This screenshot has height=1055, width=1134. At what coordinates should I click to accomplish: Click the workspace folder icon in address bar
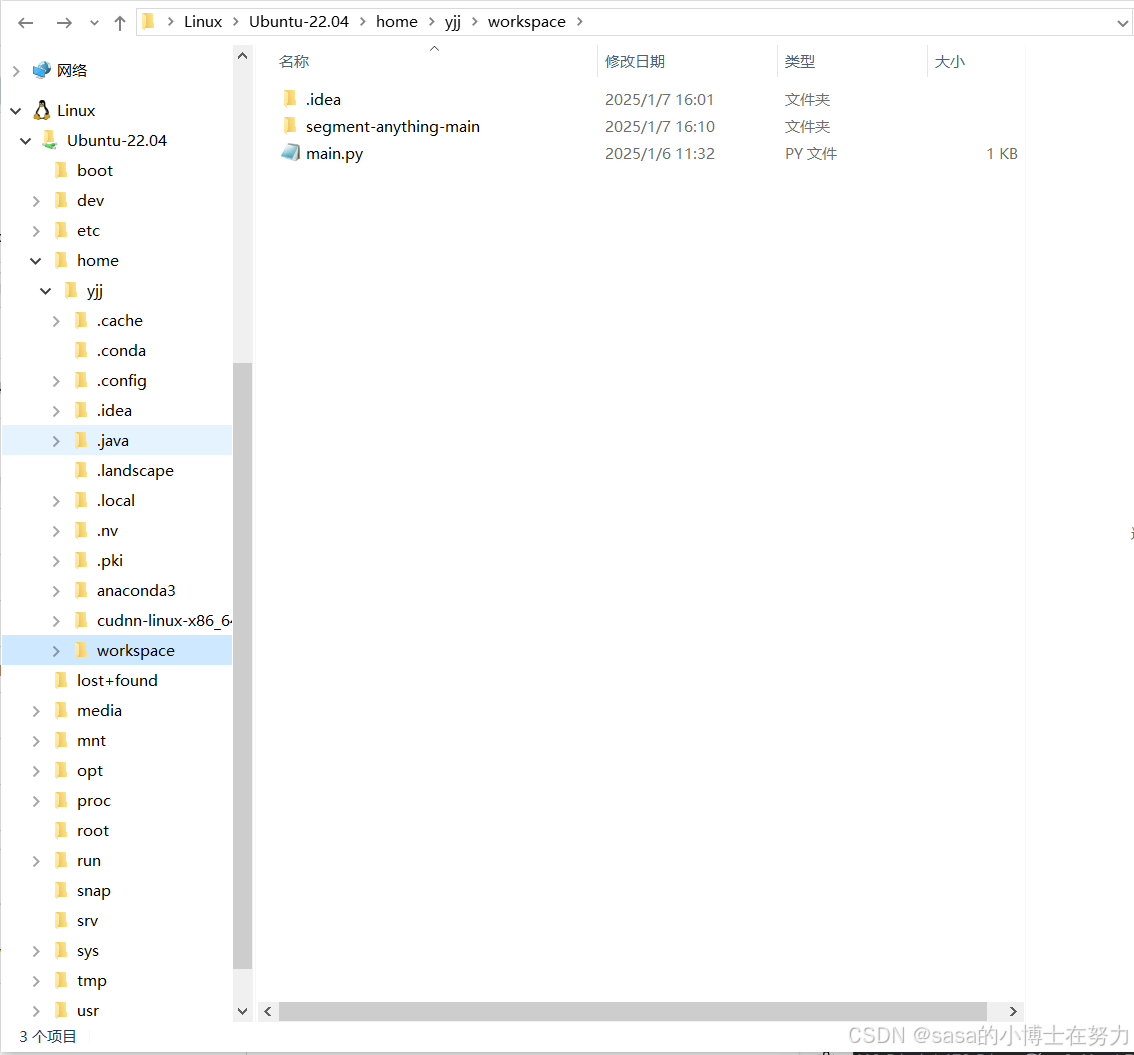click(x=526, y=21)
